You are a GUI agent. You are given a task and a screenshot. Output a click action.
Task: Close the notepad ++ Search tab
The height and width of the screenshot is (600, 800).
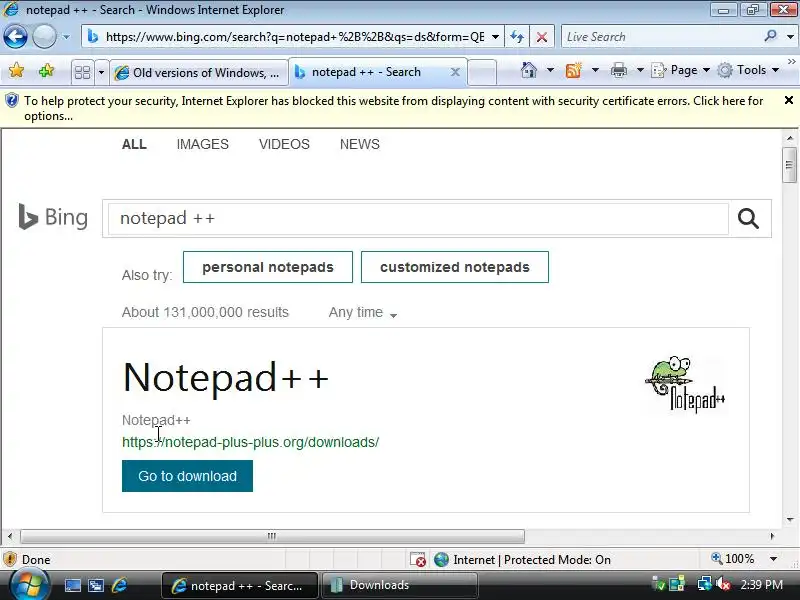(455, 72)
